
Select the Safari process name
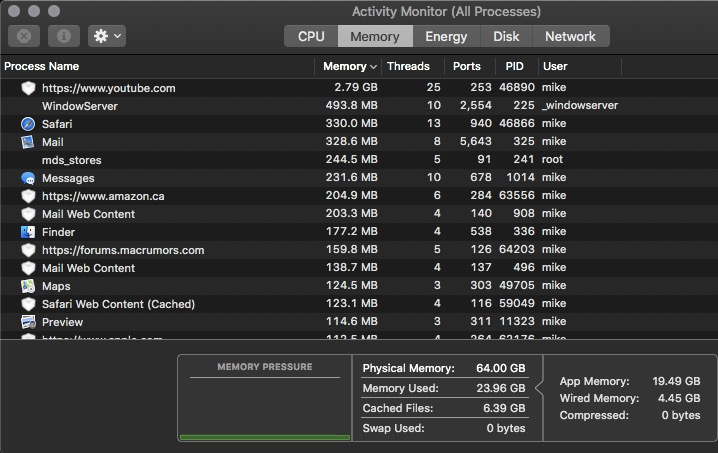(57, 124)
